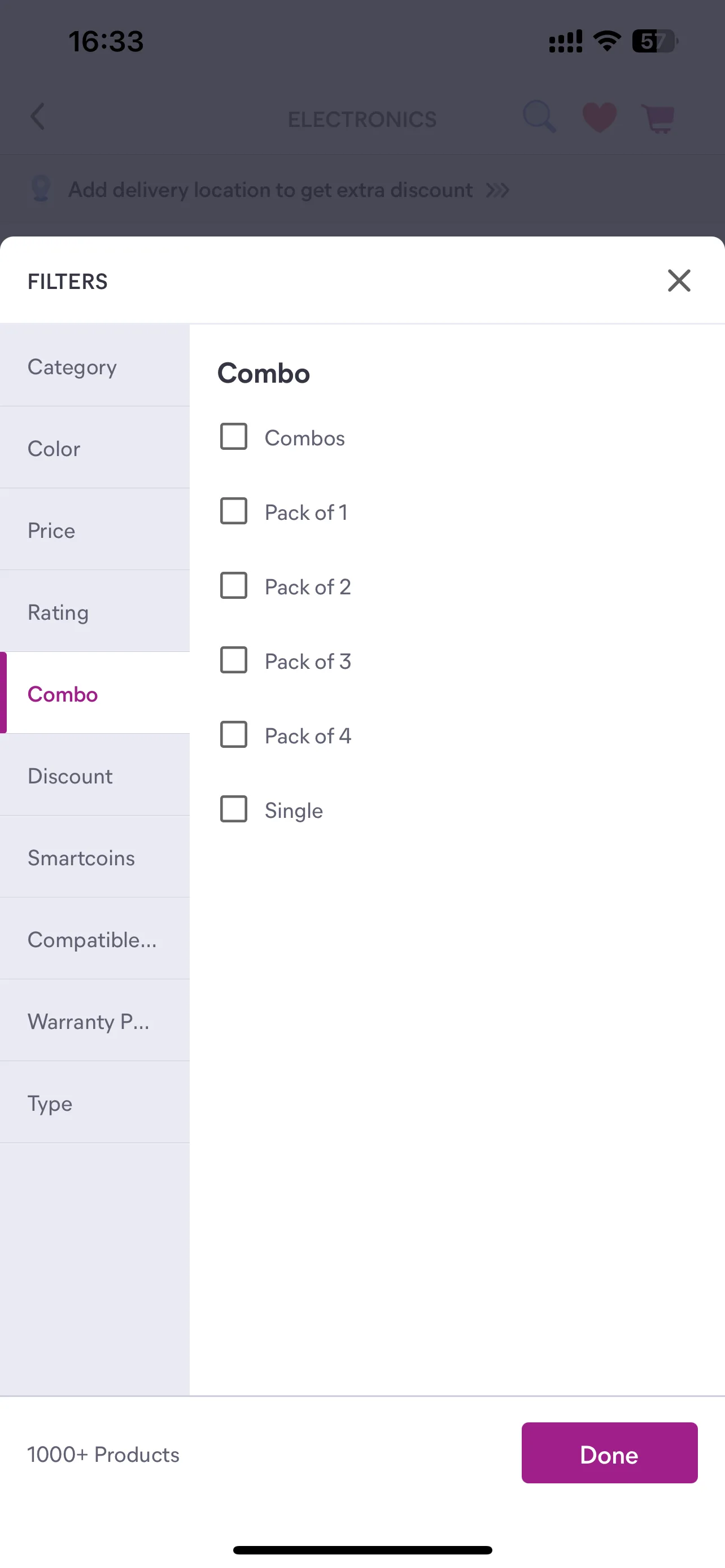The image size is (725, 1568).
Task: Open wishlist via the heart icon
Action: click(x=600, y=117)
